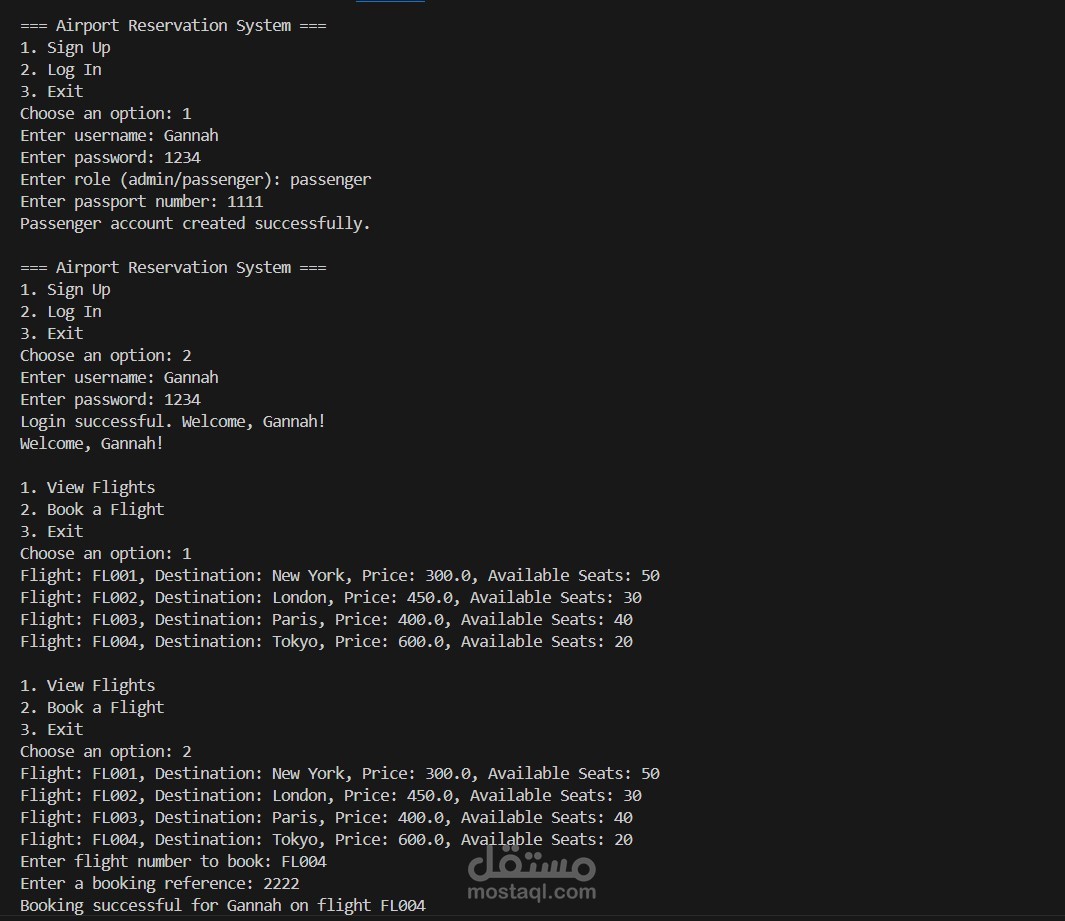Image resolution: width=1065 pixels, height=921 pixels.
Task: Click the standalone 'Welcome, Gannah!' line
Action: click(92, 443)
